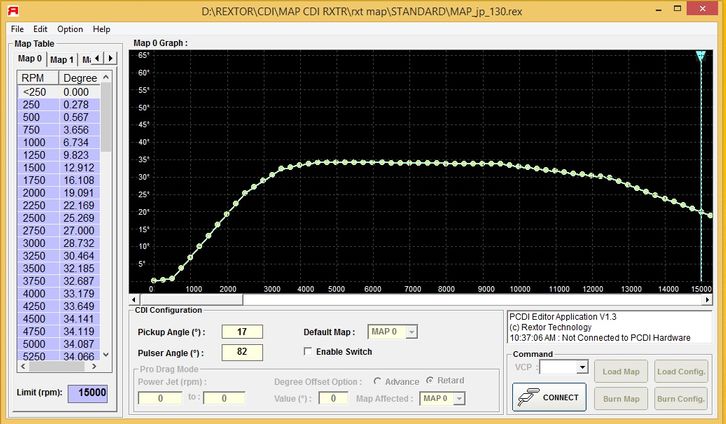Click the Load Map button
This screenshot has width=726, height=424.
619,371
